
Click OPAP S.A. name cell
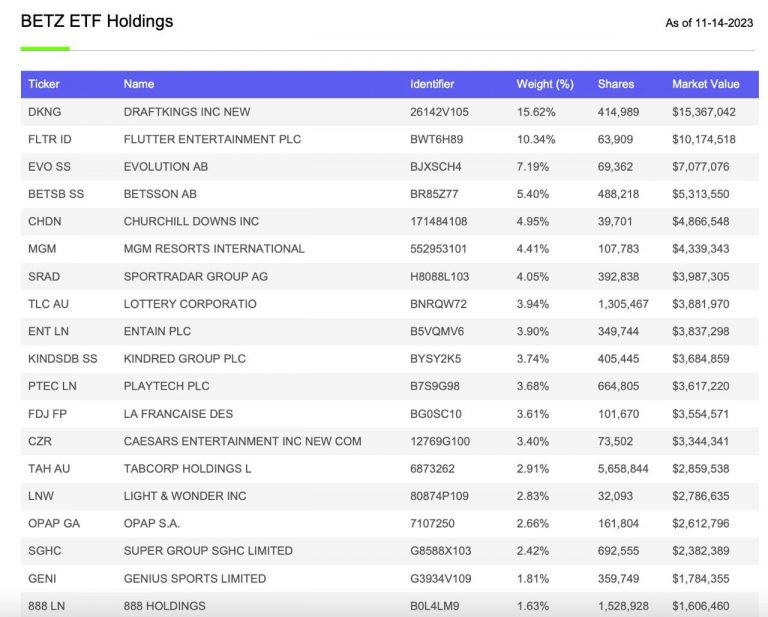coord(152,524)
